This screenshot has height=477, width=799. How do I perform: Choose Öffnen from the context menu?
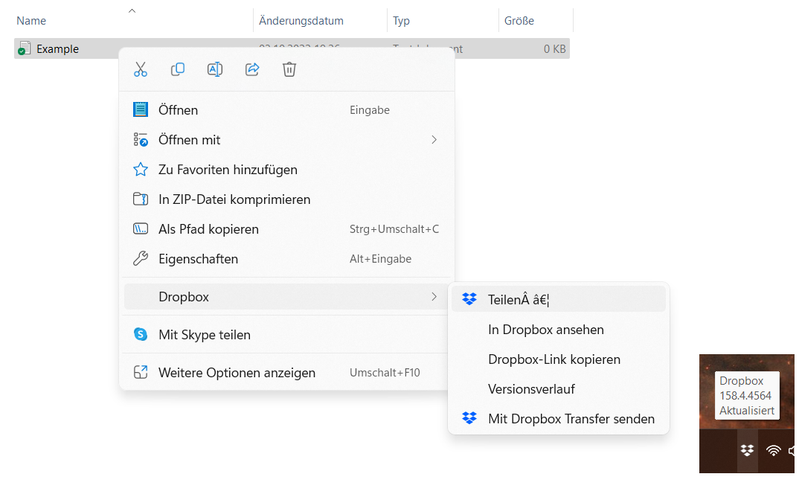(x=178, y=110)
